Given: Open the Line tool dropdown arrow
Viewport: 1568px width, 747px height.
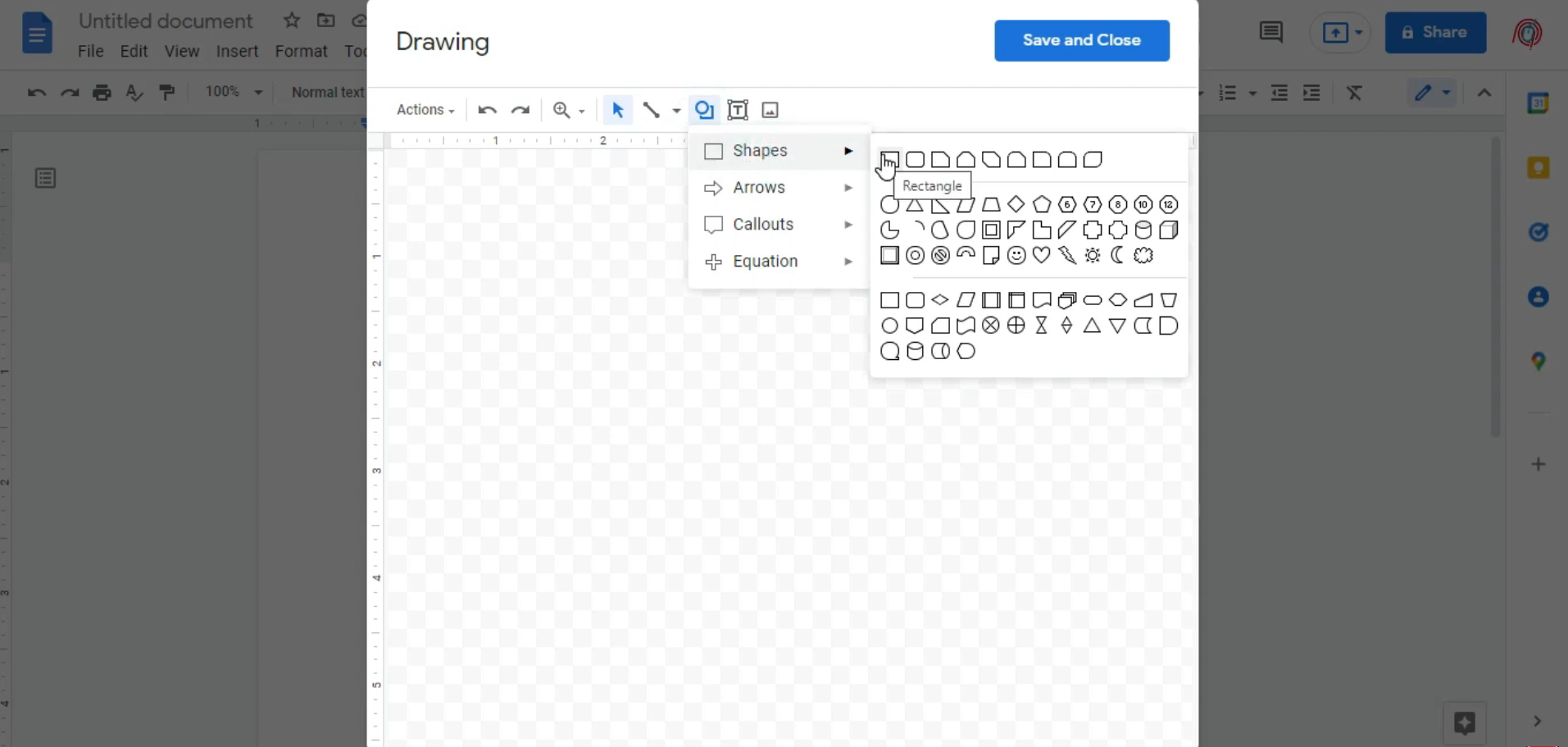Looking at the screenshot, I should [x=676, y=111].
